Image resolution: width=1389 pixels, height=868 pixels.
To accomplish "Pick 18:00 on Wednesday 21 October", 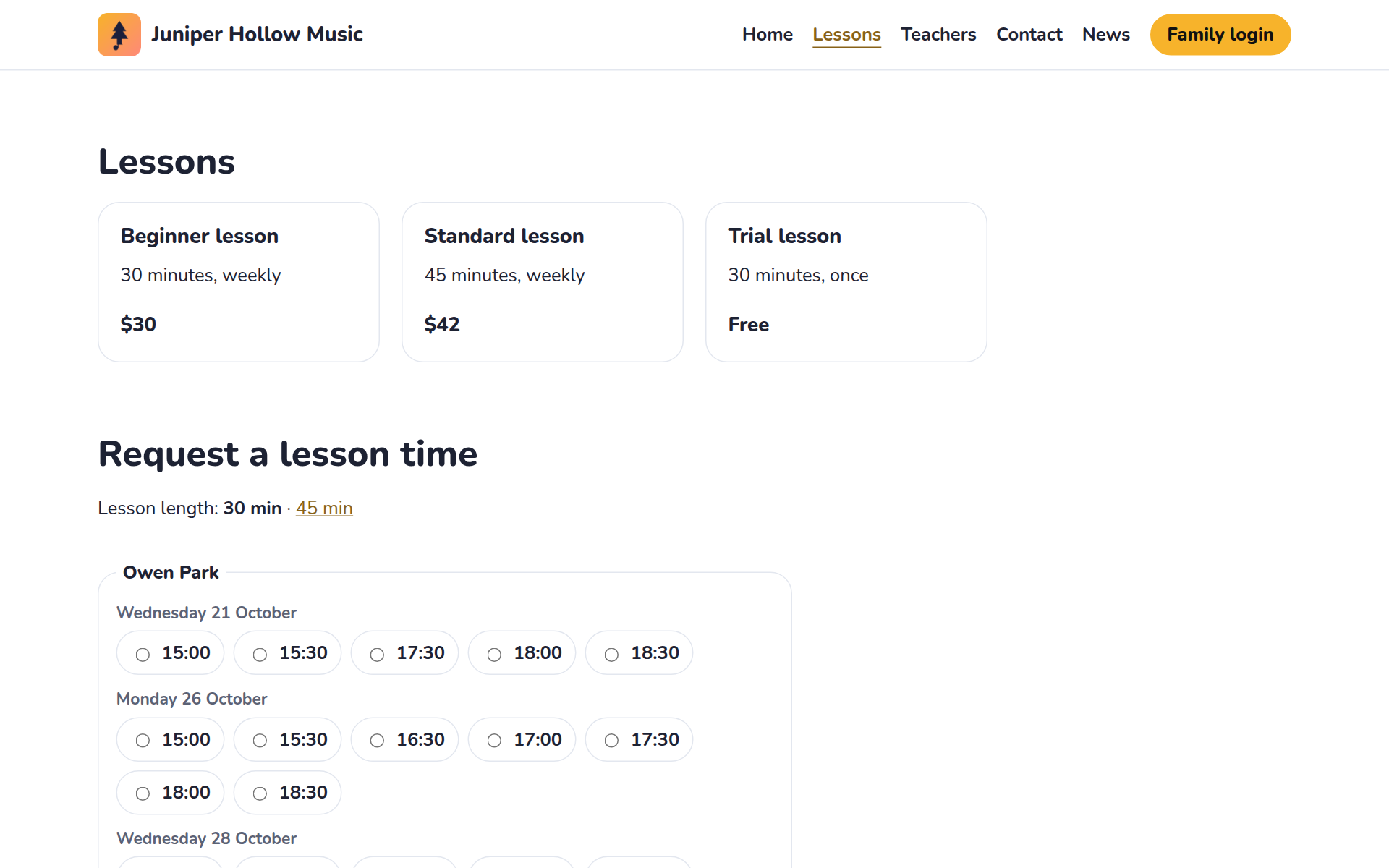I will (x=522, y=653).
